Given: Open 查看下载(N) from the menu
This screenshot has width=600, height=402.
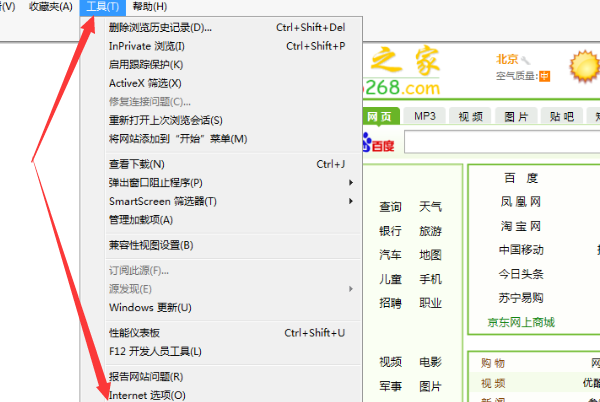Looking at the screenshot, I should click(234, 164).
